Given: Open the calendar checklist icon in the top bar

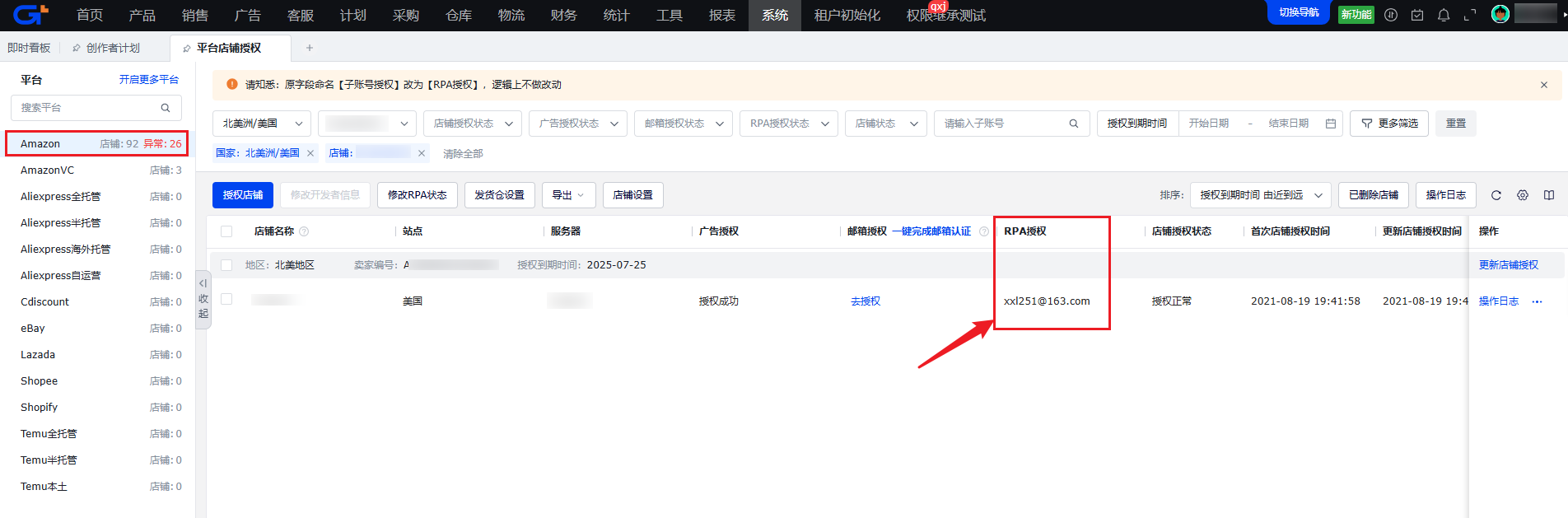Looking at the screenshot, I should tap(1417, 15).
